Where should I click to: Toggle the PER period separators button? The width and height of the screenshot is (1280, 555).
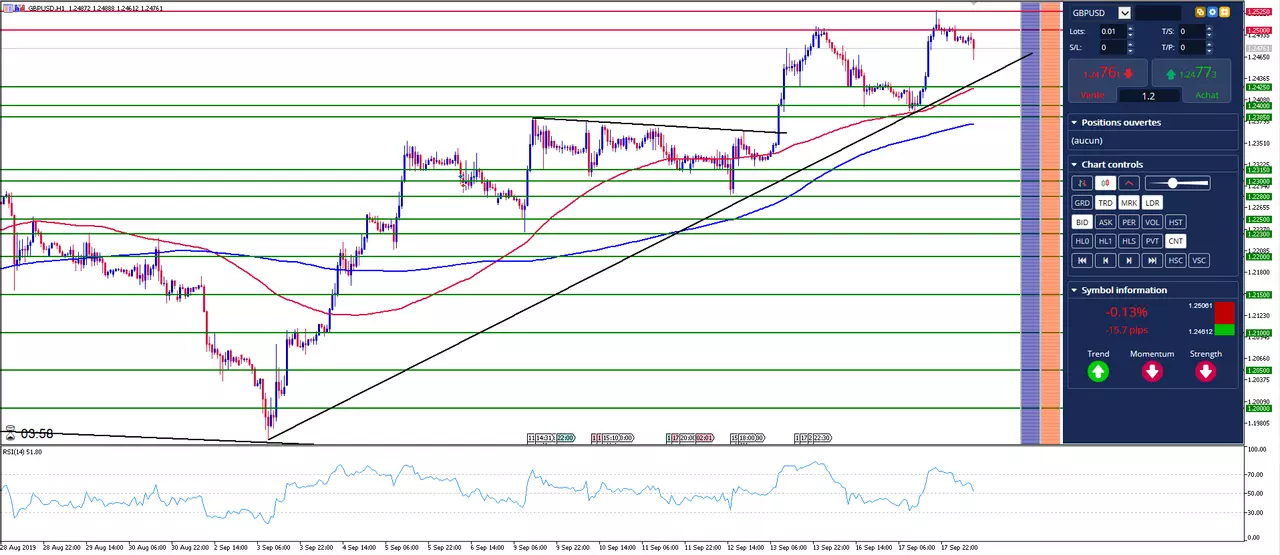(x=1129, y=222)
